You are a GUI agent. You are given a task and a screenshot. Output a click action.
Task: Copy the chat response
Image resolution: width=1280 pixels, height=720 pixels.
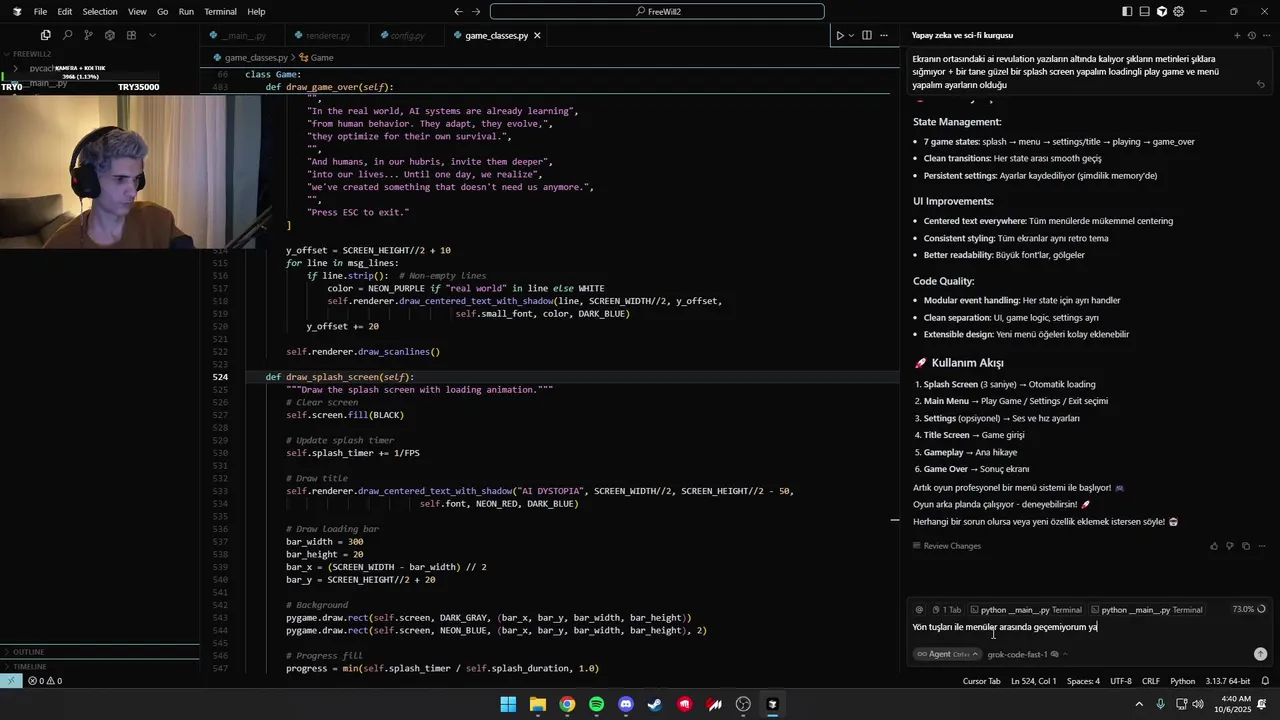point(1246,546)
